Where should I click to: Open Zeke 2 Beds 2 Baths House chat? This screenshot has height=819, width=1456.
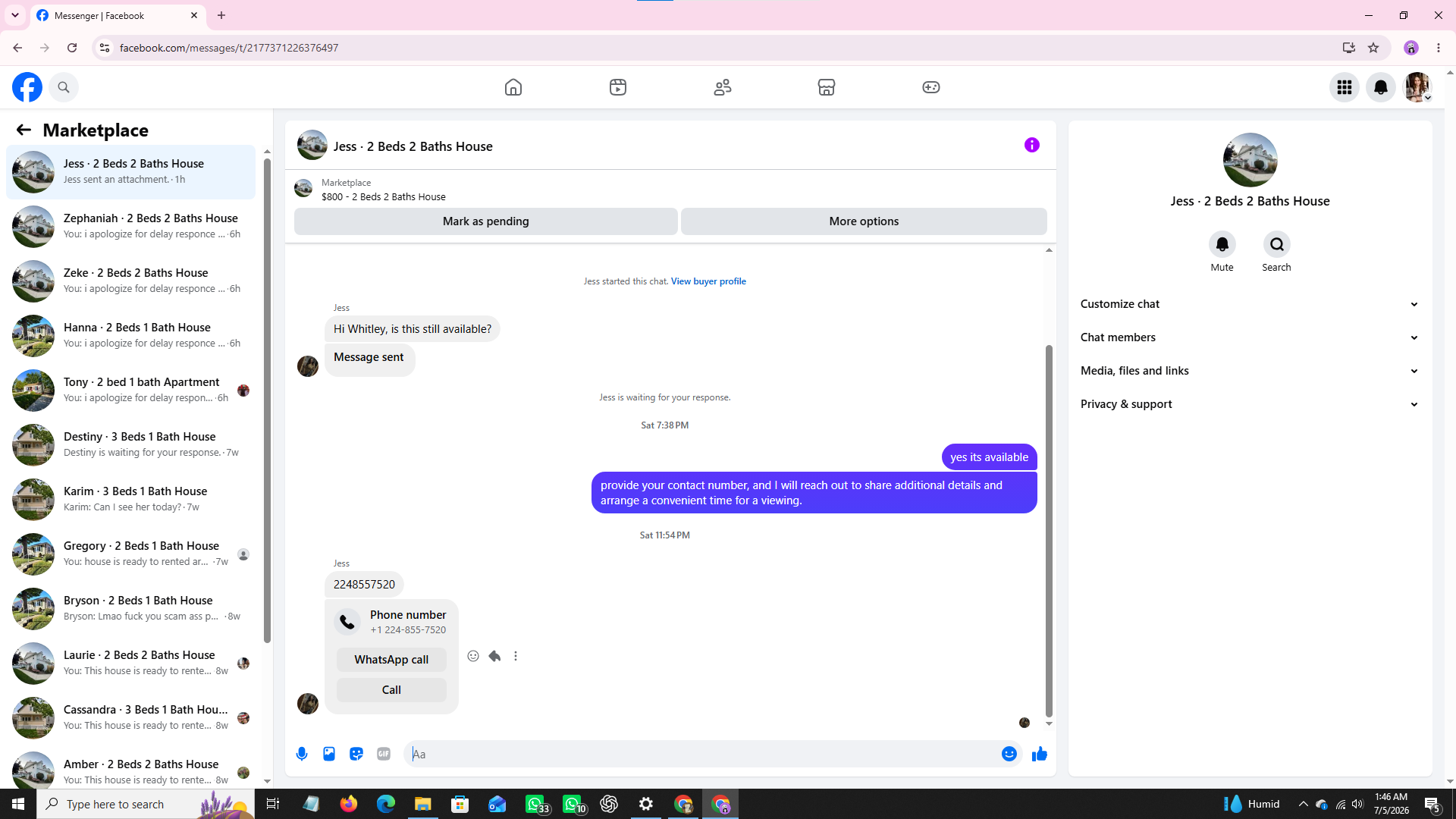click(x=130, y=281)
